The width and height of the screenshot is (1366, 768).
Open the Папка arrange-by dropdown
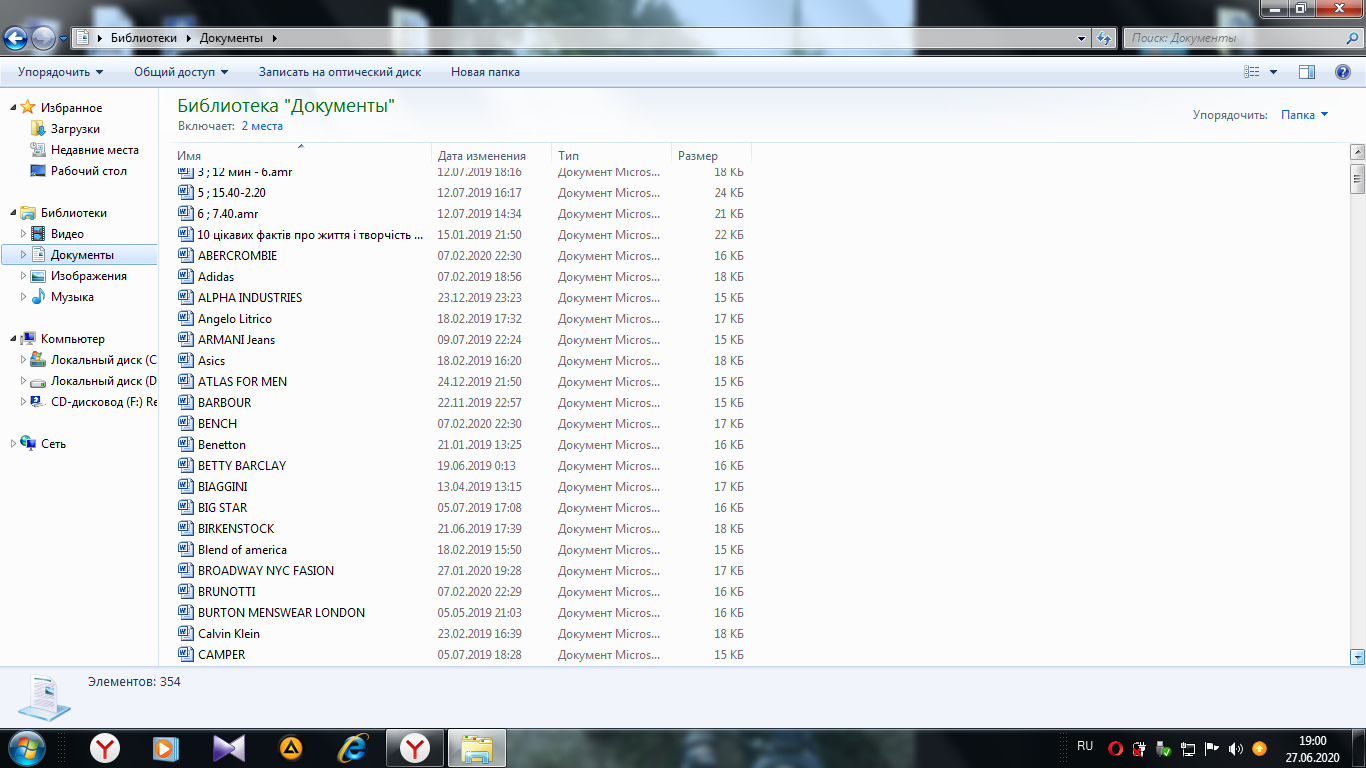1305,115
